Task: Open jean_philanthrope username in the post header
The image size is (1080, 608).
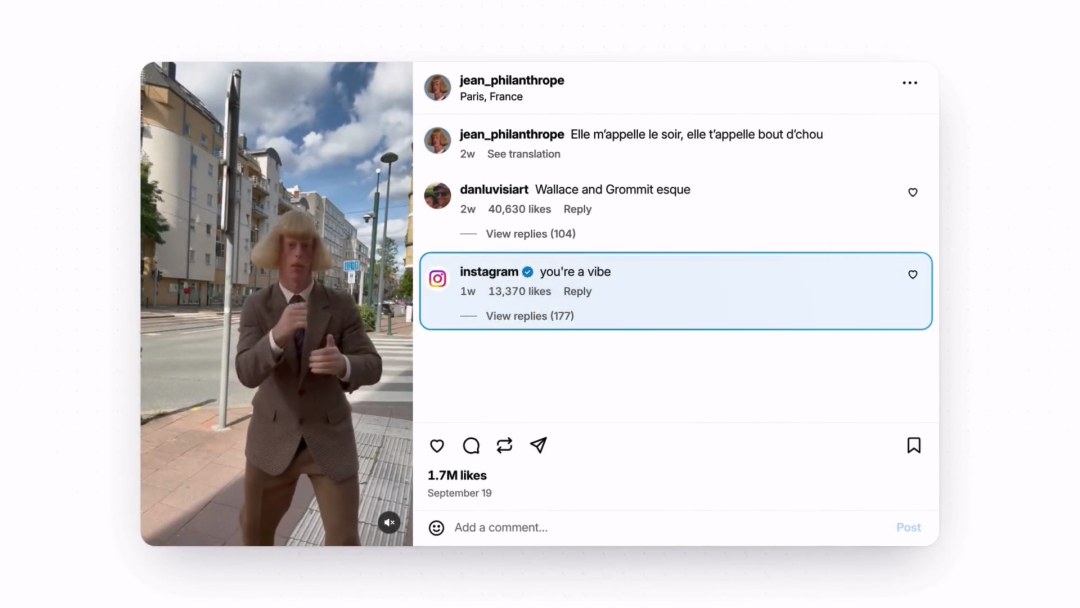Action: point(512,80)
